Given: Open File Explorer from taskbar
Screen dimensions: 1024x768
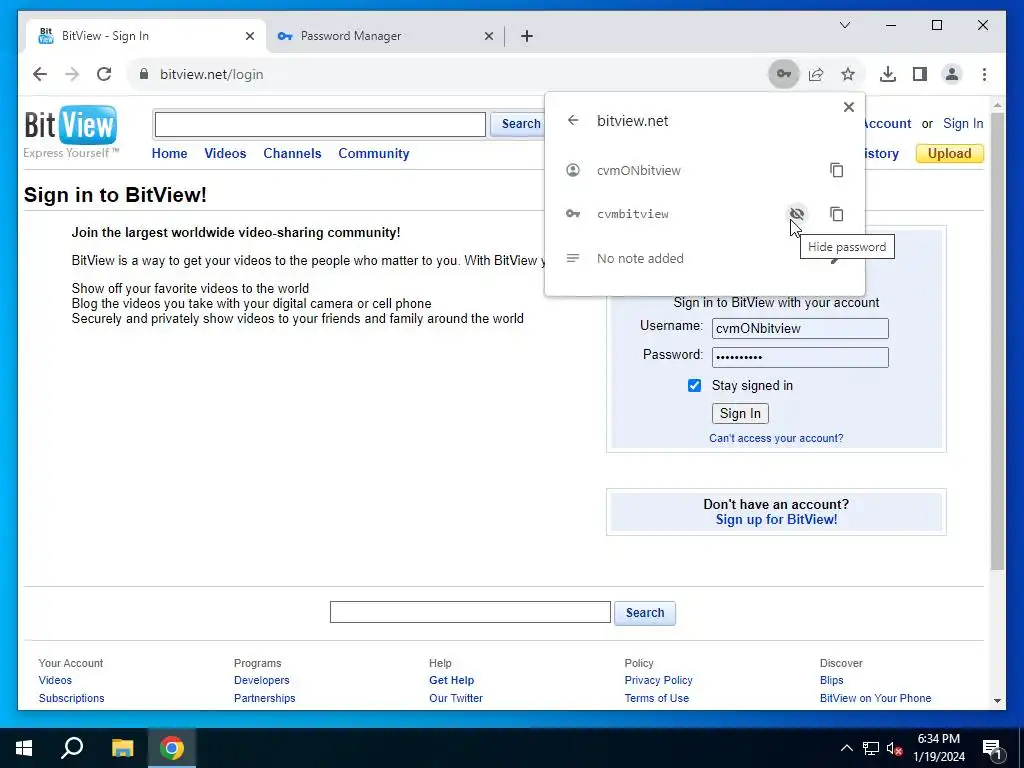Looking at the screenshot, I should pyautogui.click(x=122, y=748).
